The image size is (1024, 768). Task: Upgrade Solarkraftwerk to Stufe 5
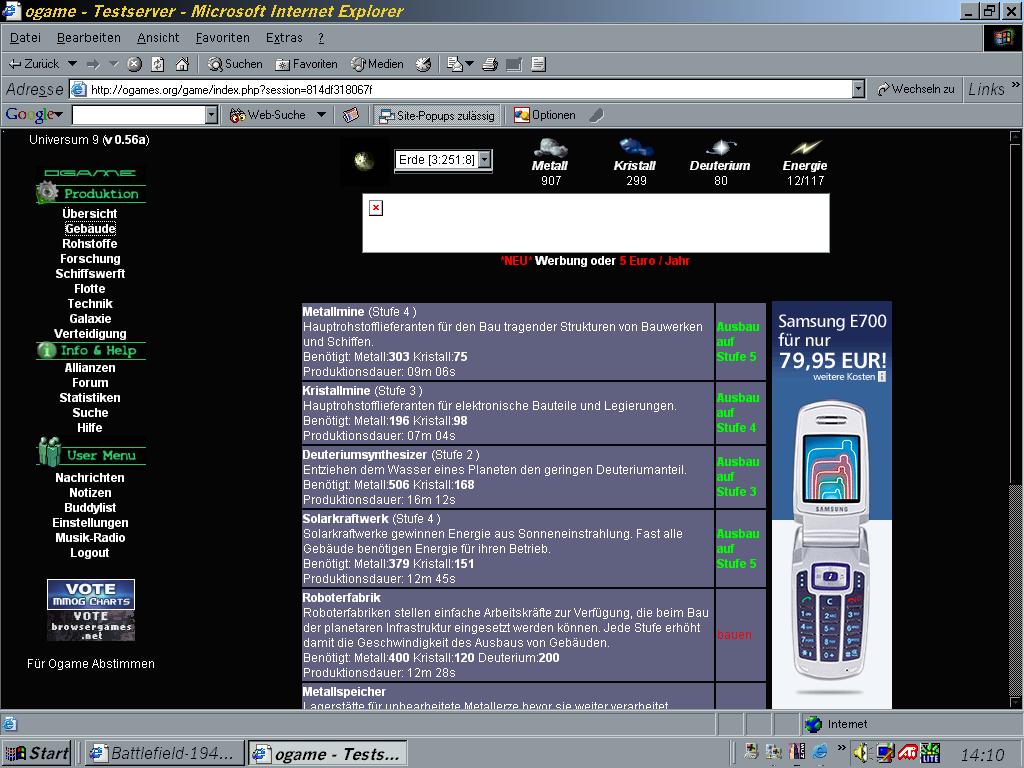click(x=738, y=549)
